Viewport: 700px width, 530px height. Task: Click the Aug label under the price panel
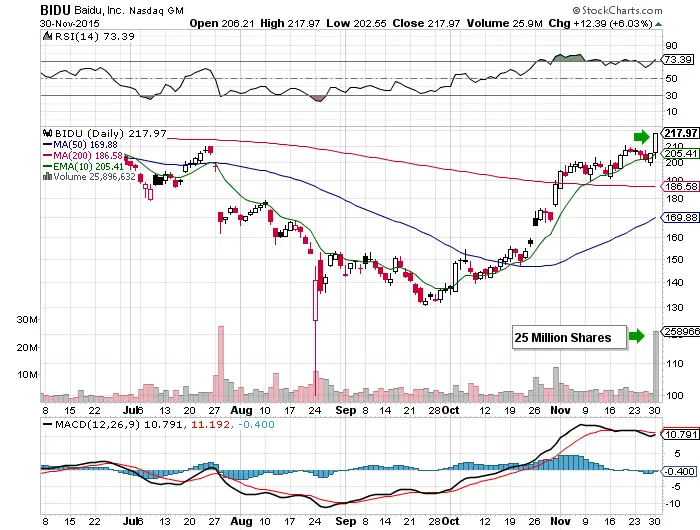(x=242, y=410)
